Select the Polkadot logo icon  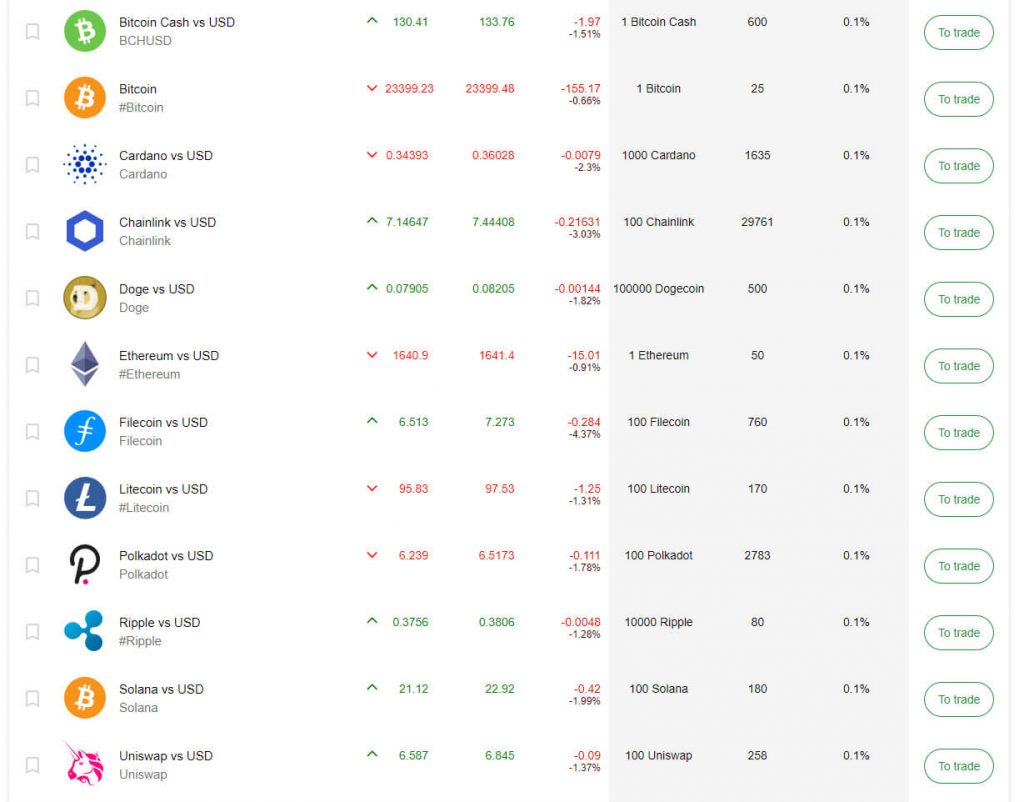[x=85, y=565]
